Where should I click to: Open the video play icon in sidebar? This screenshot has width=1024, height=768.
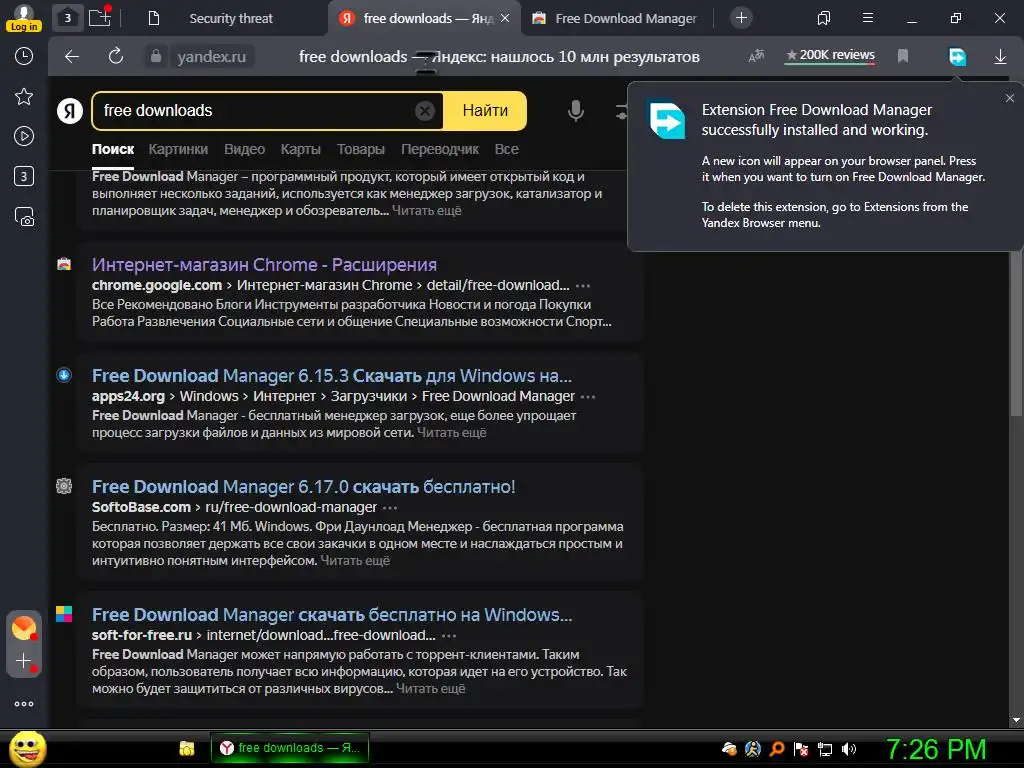point(24,136)
